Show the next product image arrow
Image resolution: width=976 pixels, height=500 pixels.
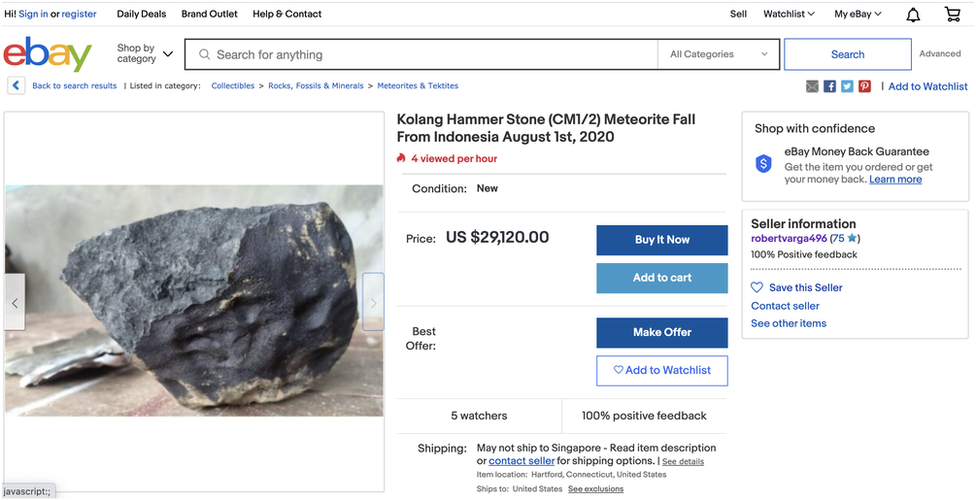pyautogui.click(x=373, y=302)
